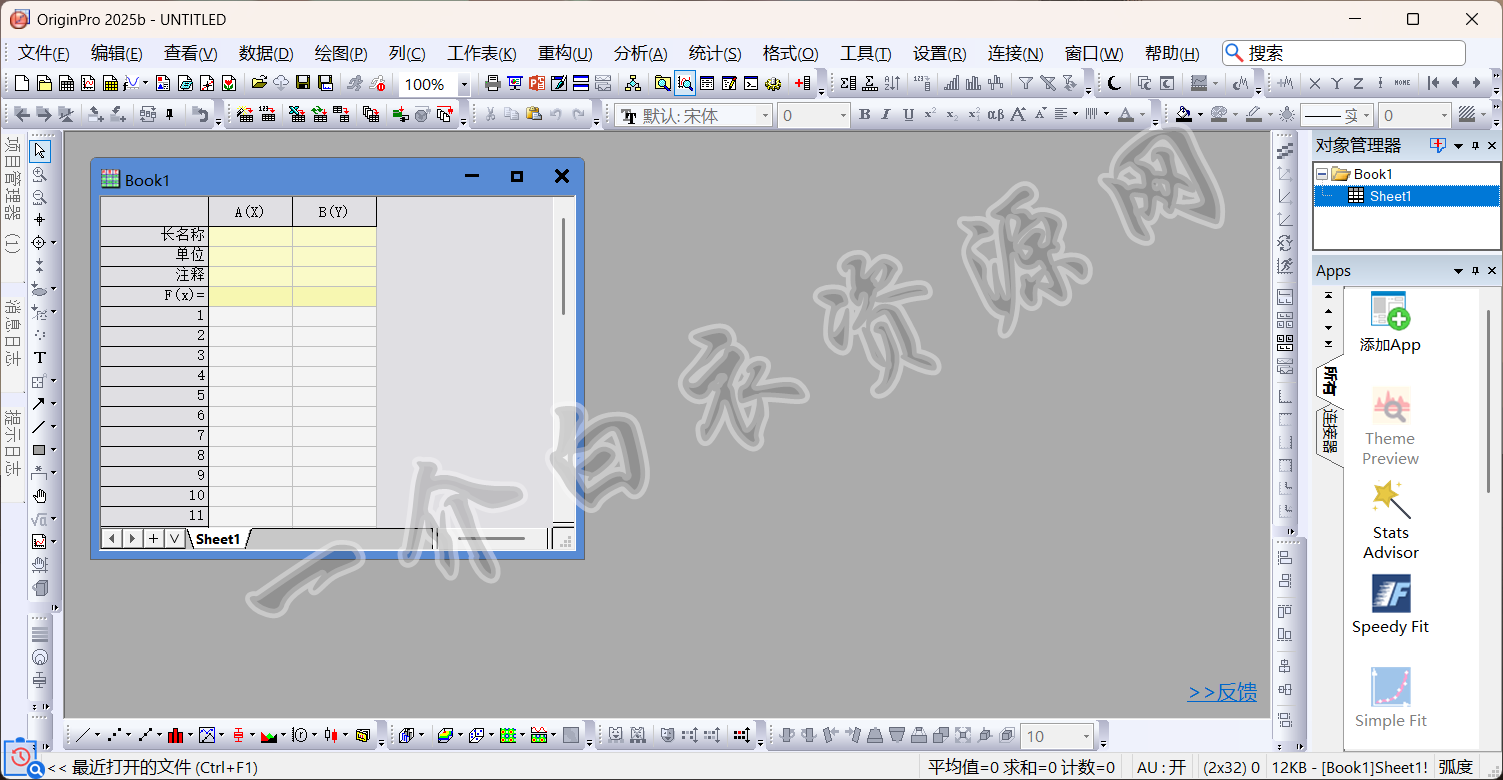The width and height of the screenshot is (1503, 780).
Task: Click the Open project folder icon
Action: click(x=259, y=83)
